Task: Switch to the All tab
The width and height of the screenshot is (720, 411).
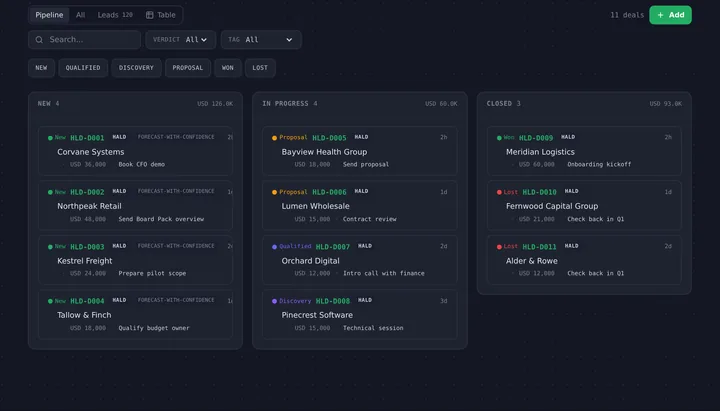Action: [x=80, y=15]
